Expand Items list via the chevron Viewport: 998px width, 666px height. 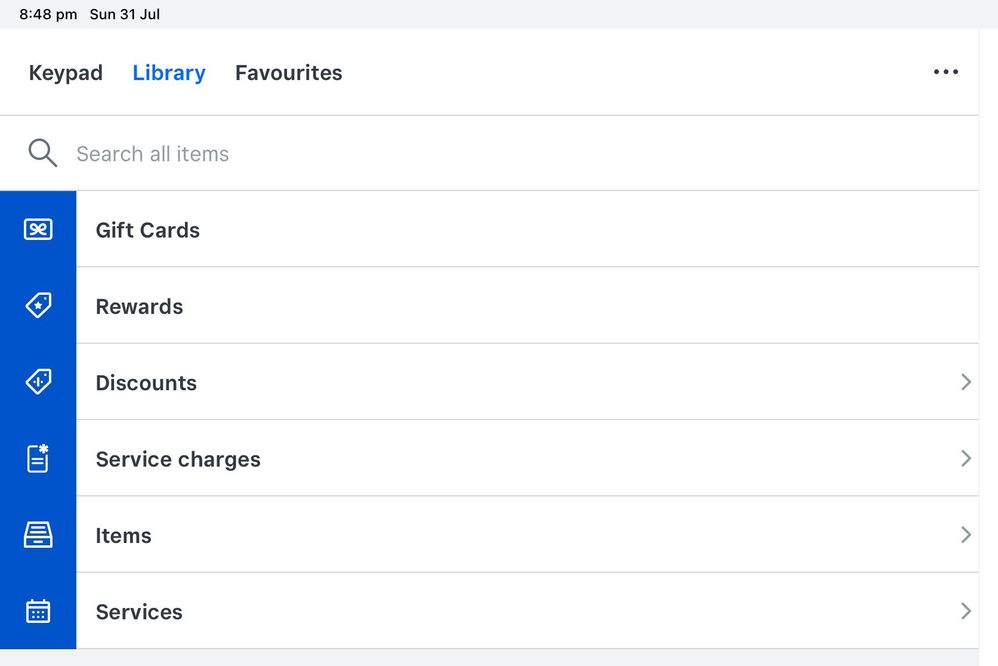pos(965,535)
